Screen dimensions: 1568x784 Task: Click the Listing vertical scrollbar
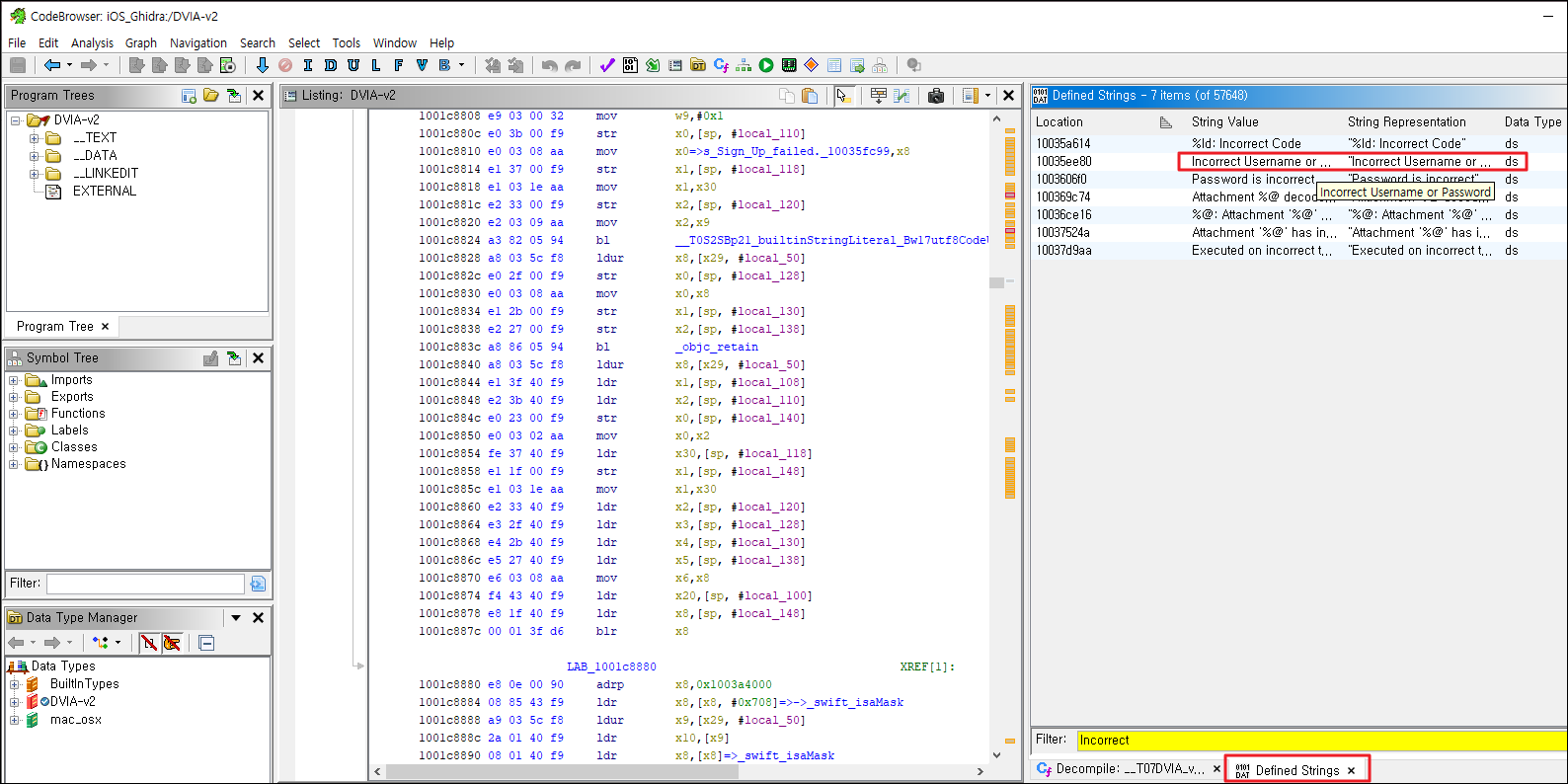(996, 436)
